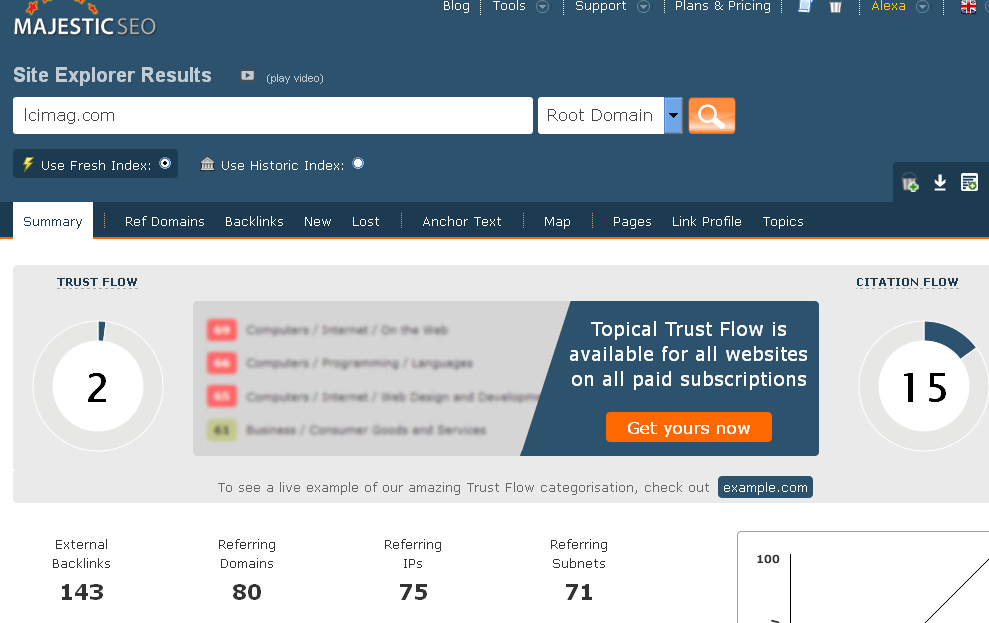The width and height of the screenshot is (989, 623).
Task: Click the play video icon
Action: click(x=247, y=76)
